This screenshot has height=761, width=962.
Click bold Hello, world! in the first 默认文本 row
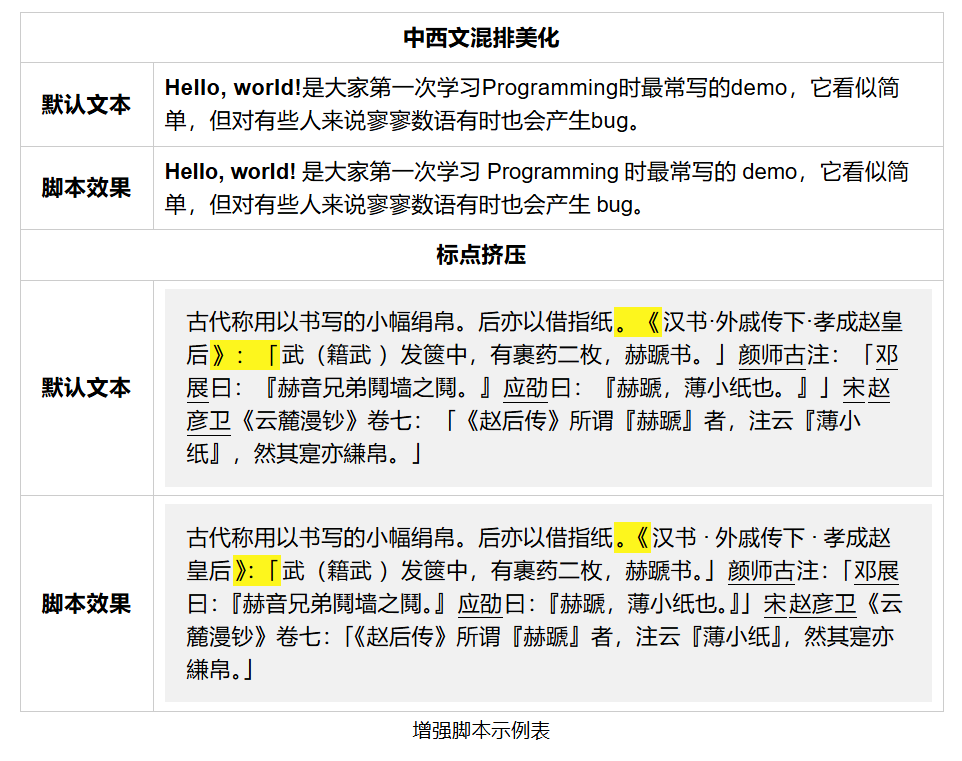(x=232, y=88)
